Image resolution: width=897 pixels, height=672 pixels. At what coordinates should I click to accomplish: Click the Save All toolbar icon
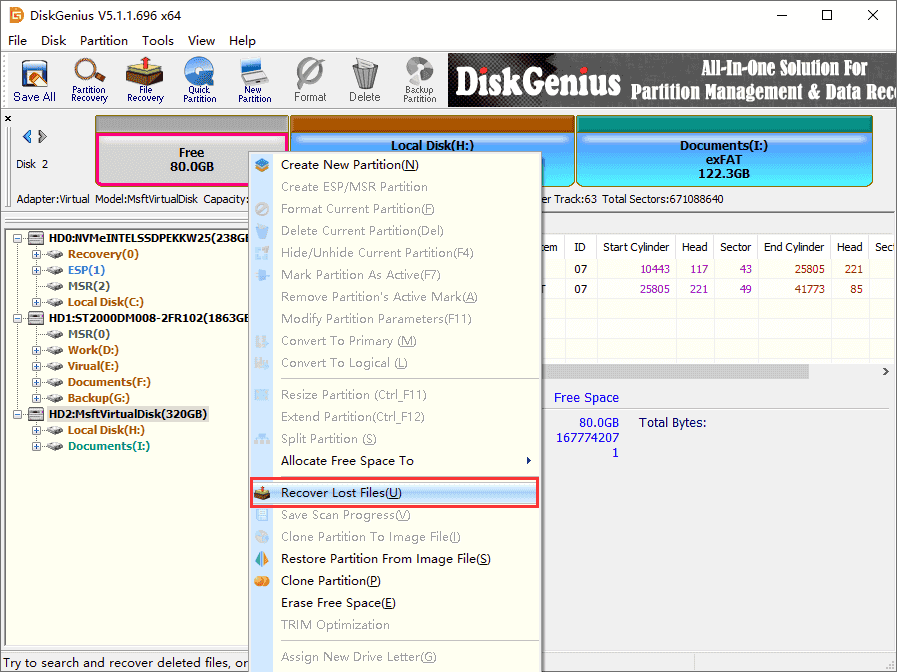34,80
